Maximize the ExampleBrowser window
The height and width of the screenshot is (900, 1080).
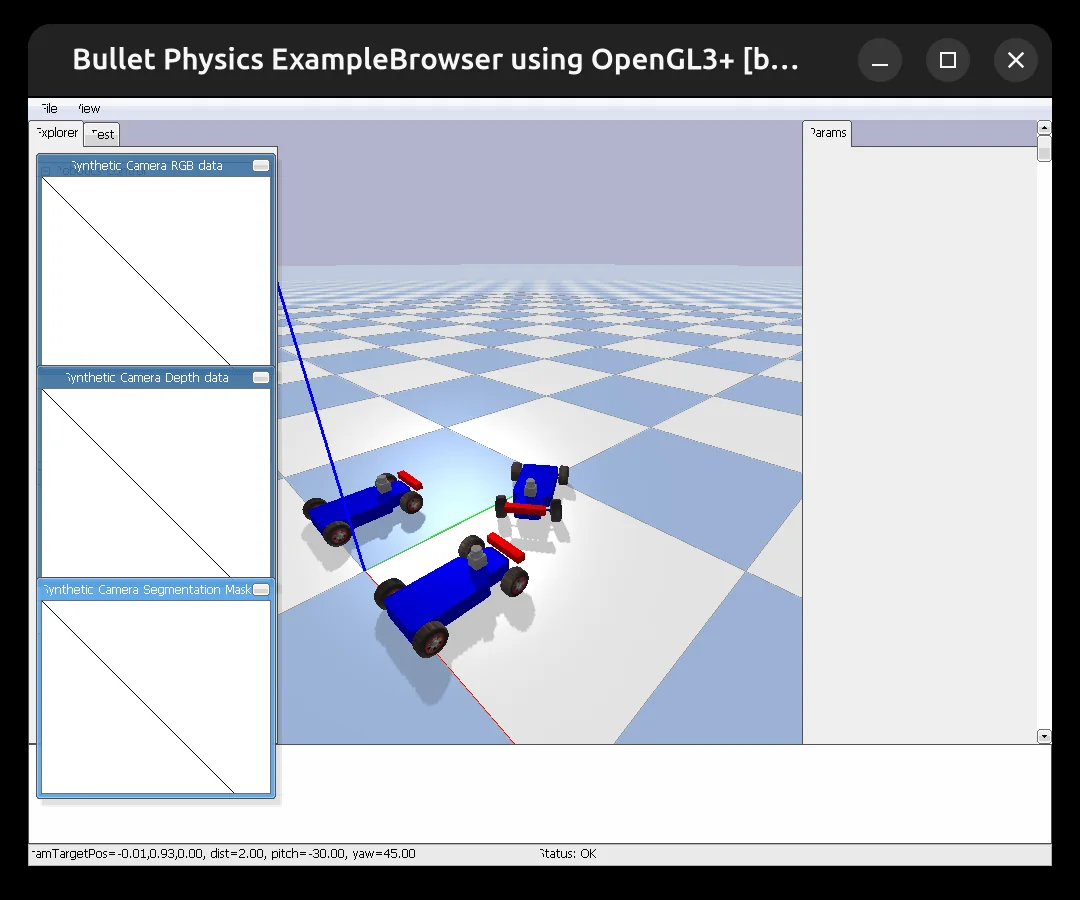click(x=948, y=61)
